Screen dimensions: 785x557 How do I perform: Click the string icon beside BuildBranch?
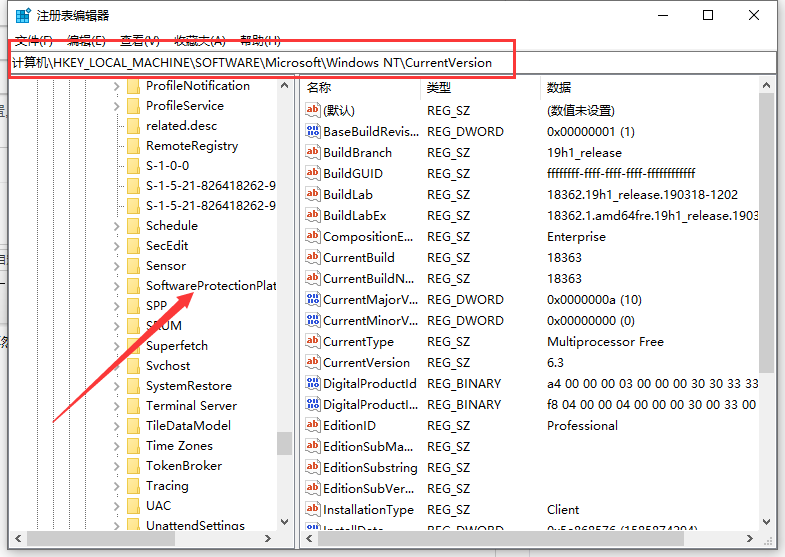coord(313,153)
